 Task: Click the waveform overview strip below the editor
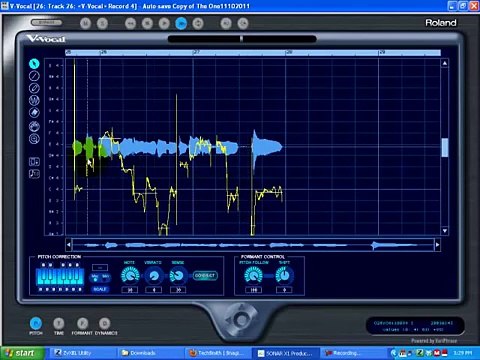point(253,245)
